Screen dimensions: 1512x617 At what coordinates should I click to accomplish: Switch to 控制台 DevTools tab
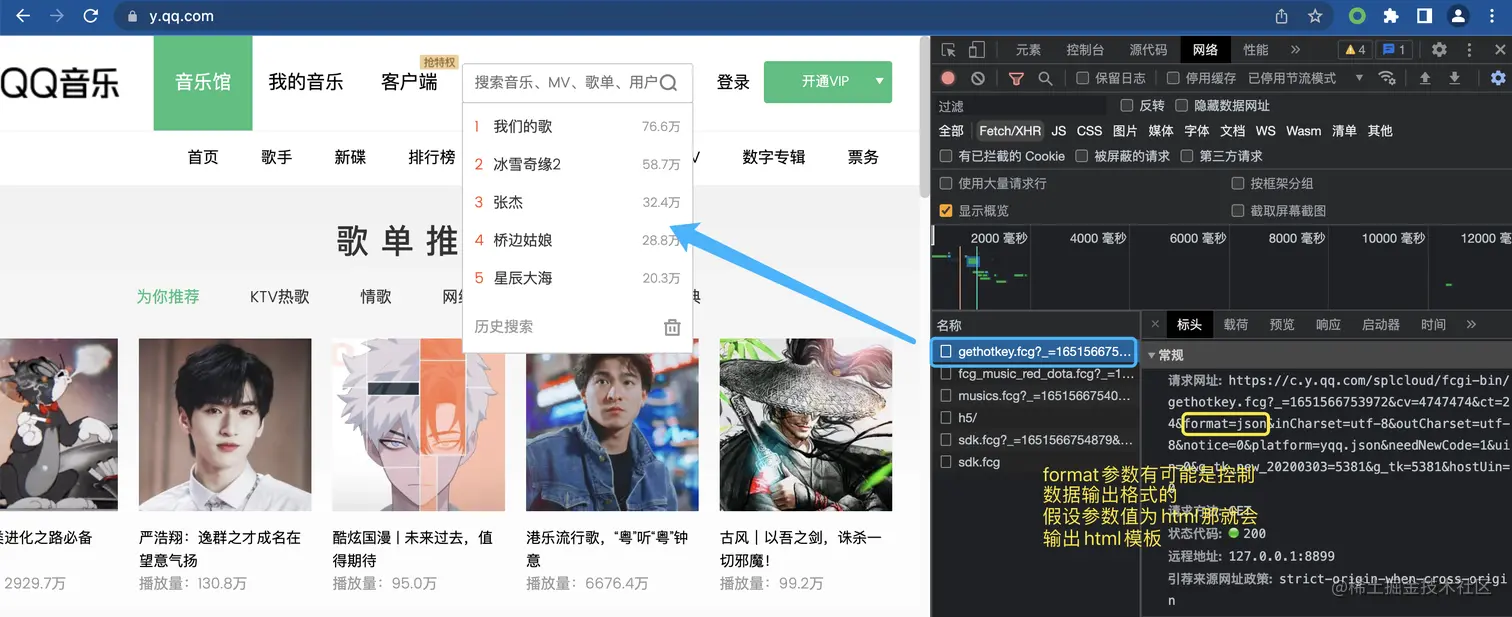(1085, 50)
